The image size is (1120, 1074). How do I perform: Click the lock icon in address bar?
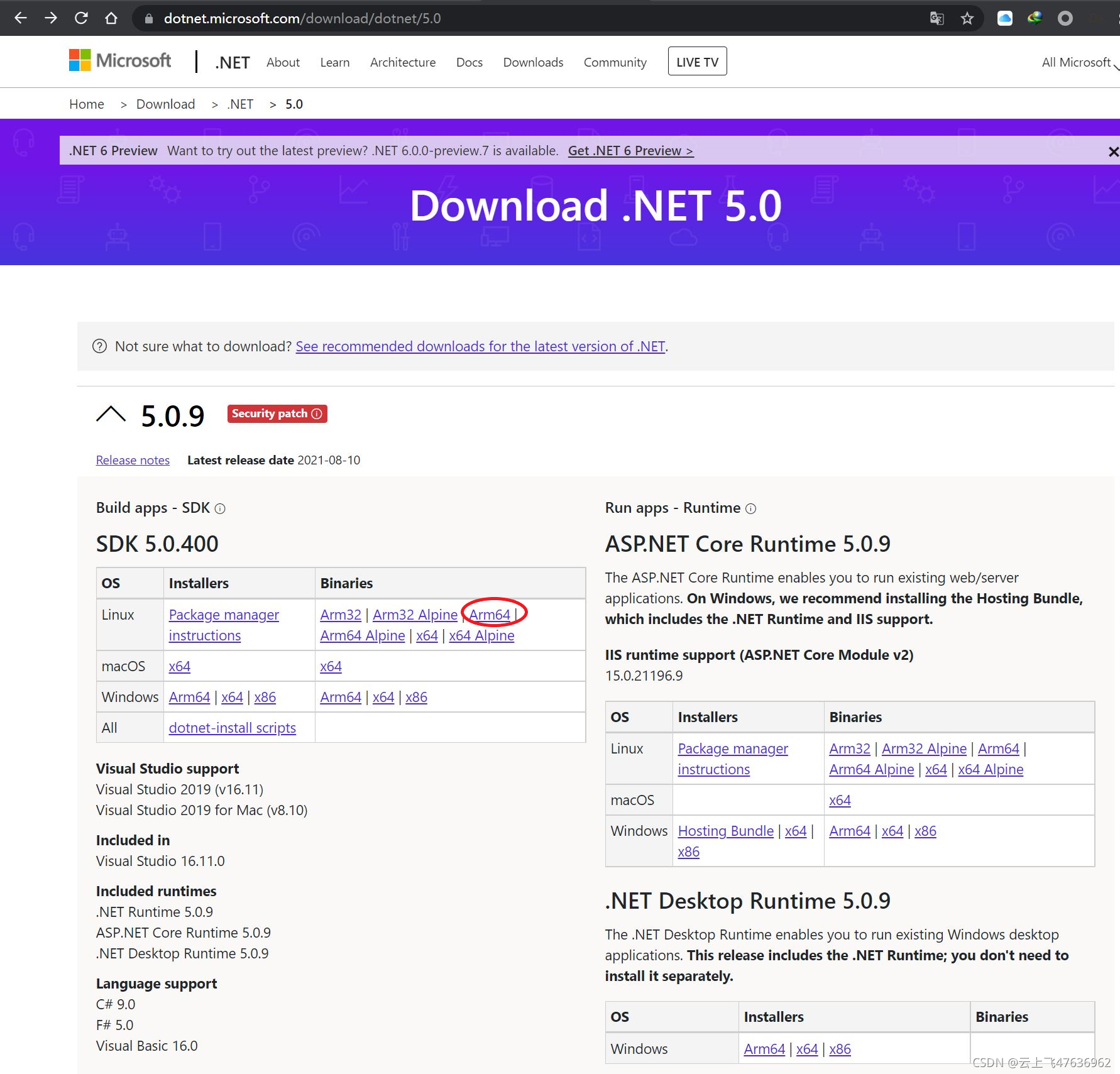[149, 19]
